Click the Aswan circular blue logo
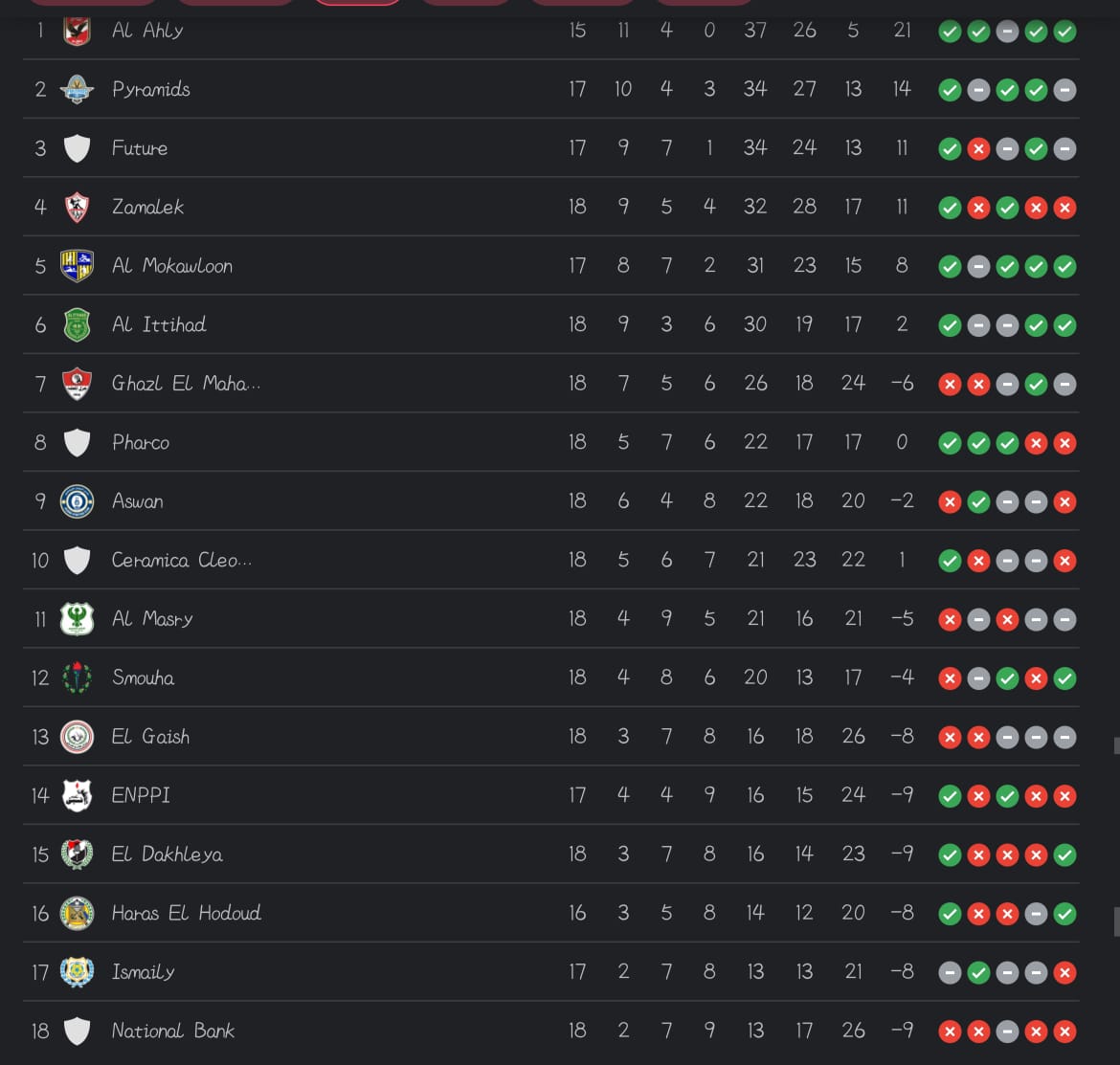 (x=77, y=501)
